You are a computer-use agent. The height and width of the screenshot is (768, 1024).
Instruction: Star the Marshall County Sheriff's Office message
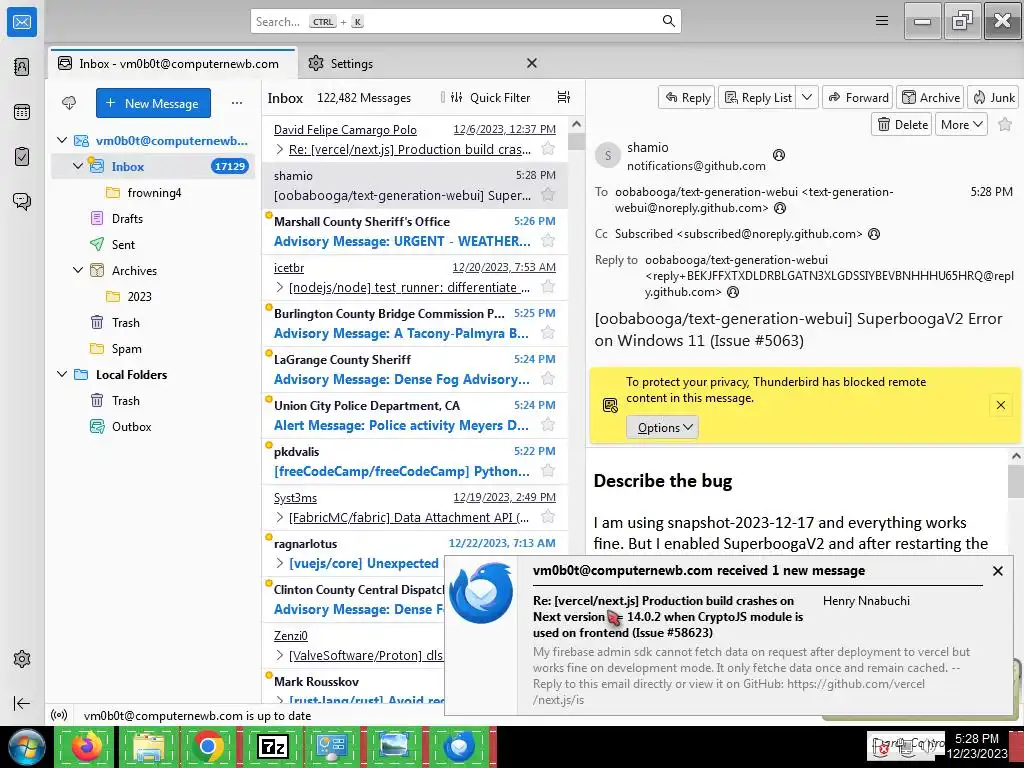point(549,241)
